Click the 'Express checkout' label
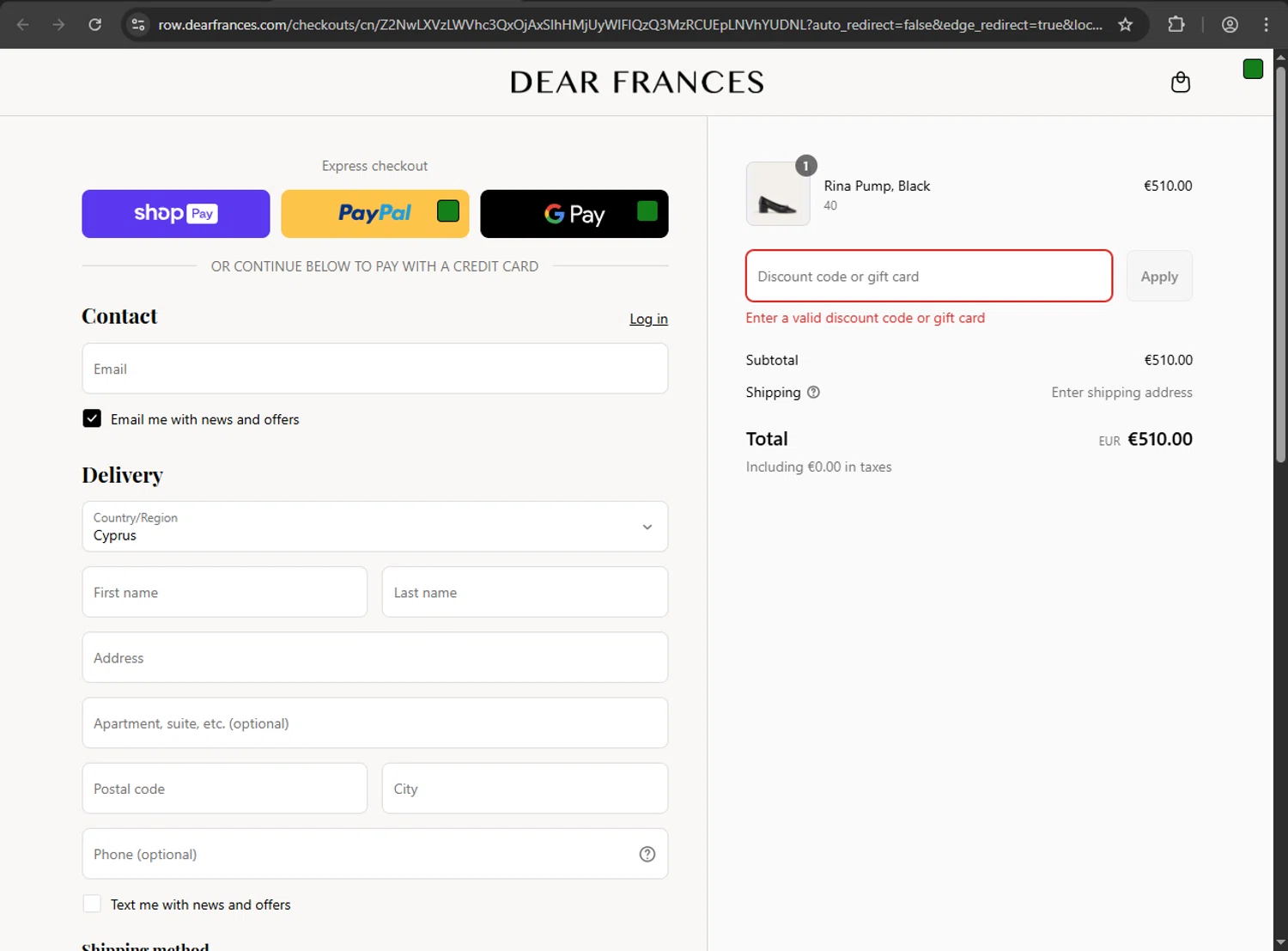This screenshot has height=951, width=1288. pyautogui.click(x=374, y=166)
